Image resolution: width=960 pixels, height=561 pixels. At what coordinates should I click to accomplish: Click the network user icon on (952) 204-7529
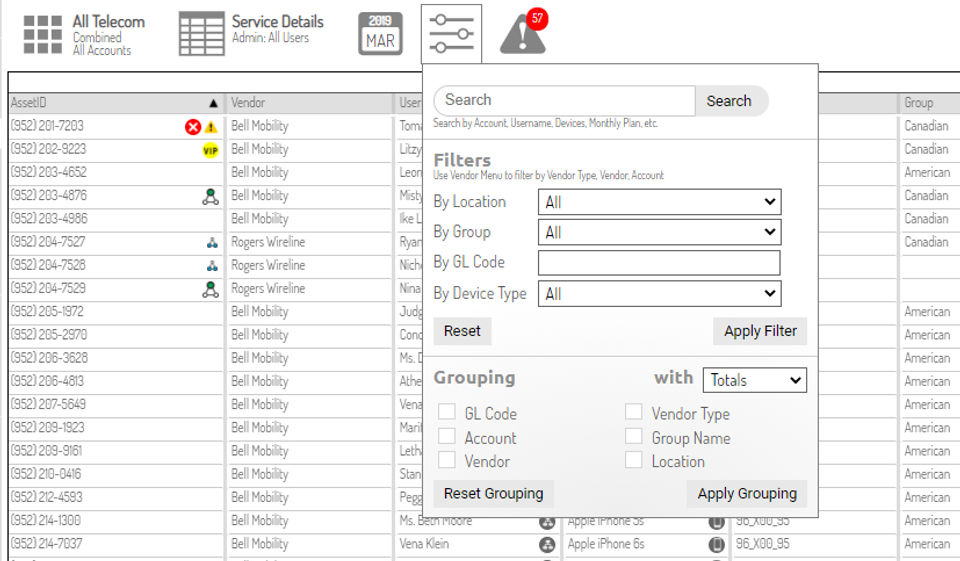pos(211,289)
